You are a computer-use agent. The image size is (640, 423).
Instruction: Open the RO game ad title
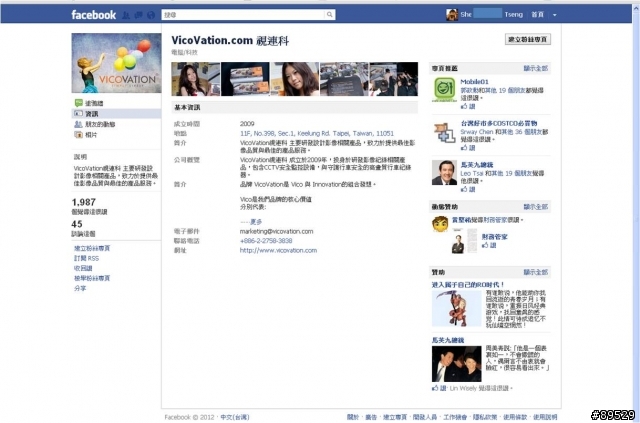pos(468,285)
